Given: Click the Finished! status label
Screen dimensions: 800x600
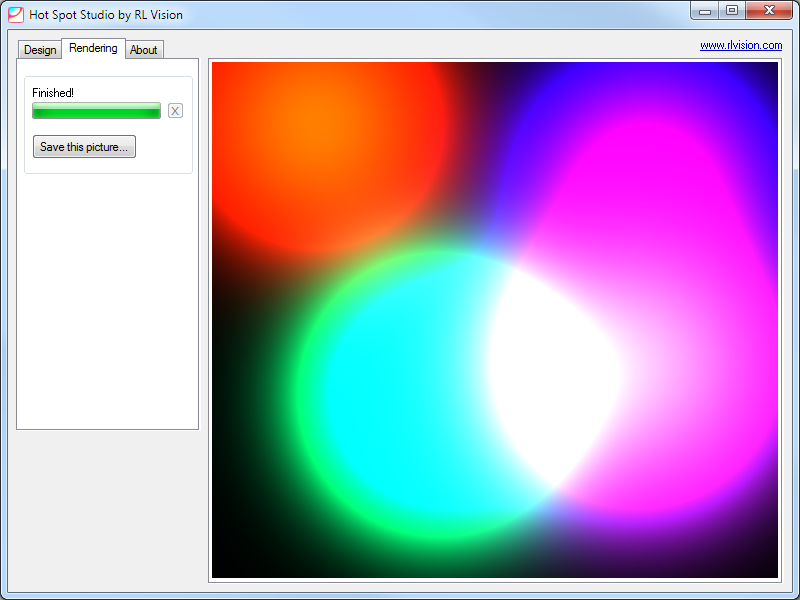Looking at the screenshot, I should tap(53, 93).
